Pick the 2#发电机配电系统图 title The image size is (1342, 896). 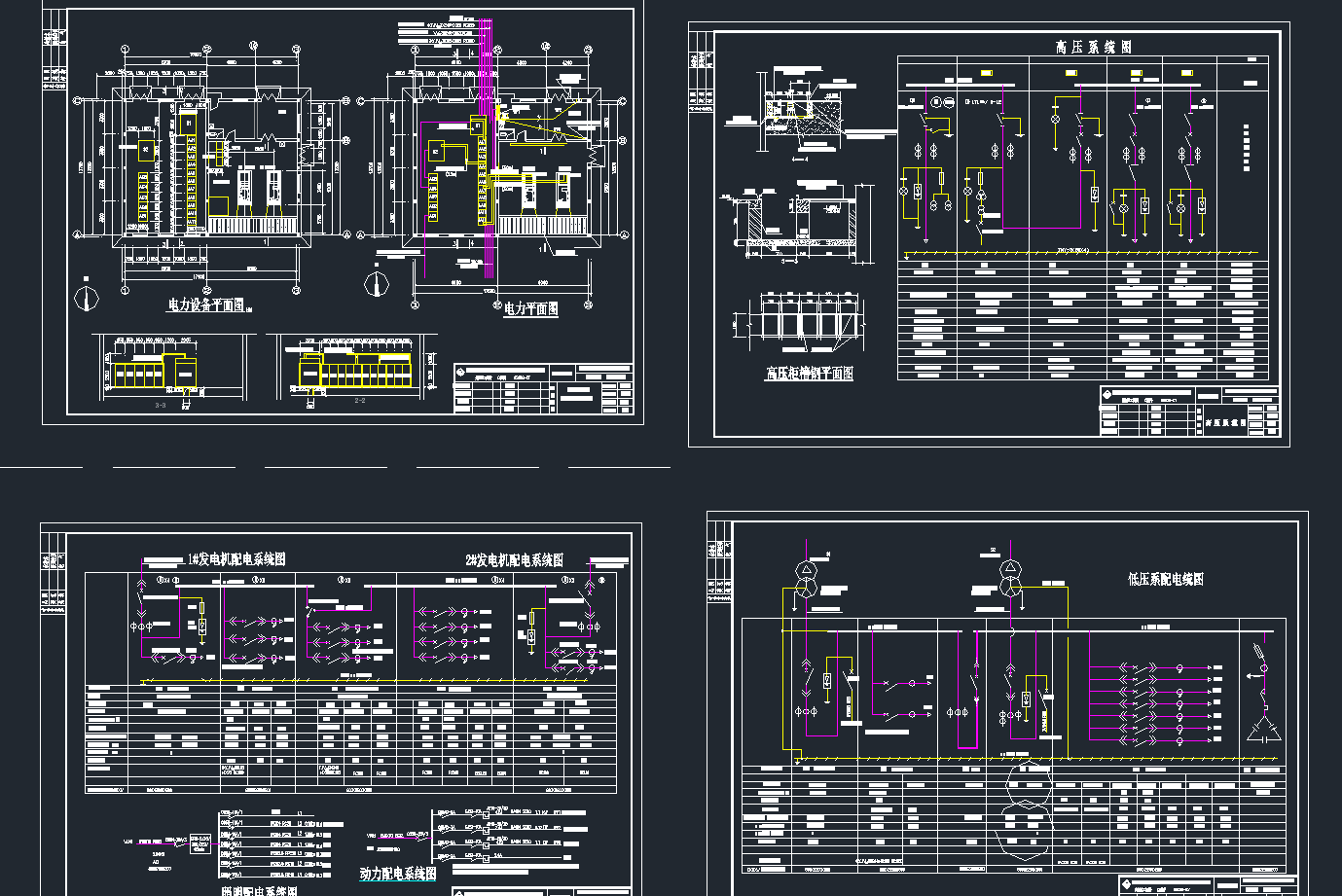point(514,560)
